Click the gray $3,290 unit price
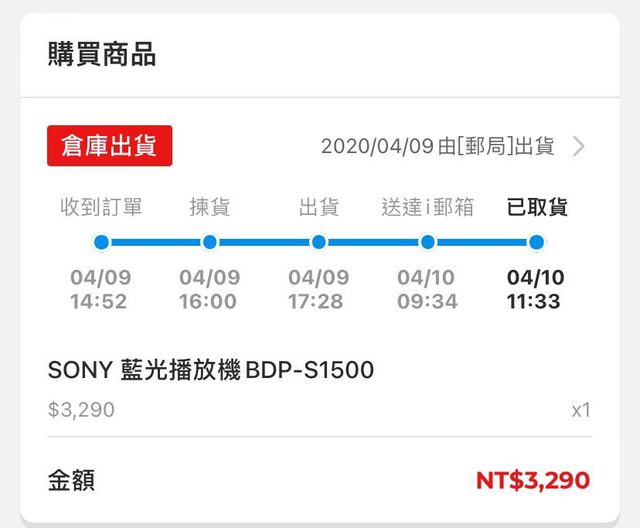This screenshot has height=528, width=640. click(81, 409)
